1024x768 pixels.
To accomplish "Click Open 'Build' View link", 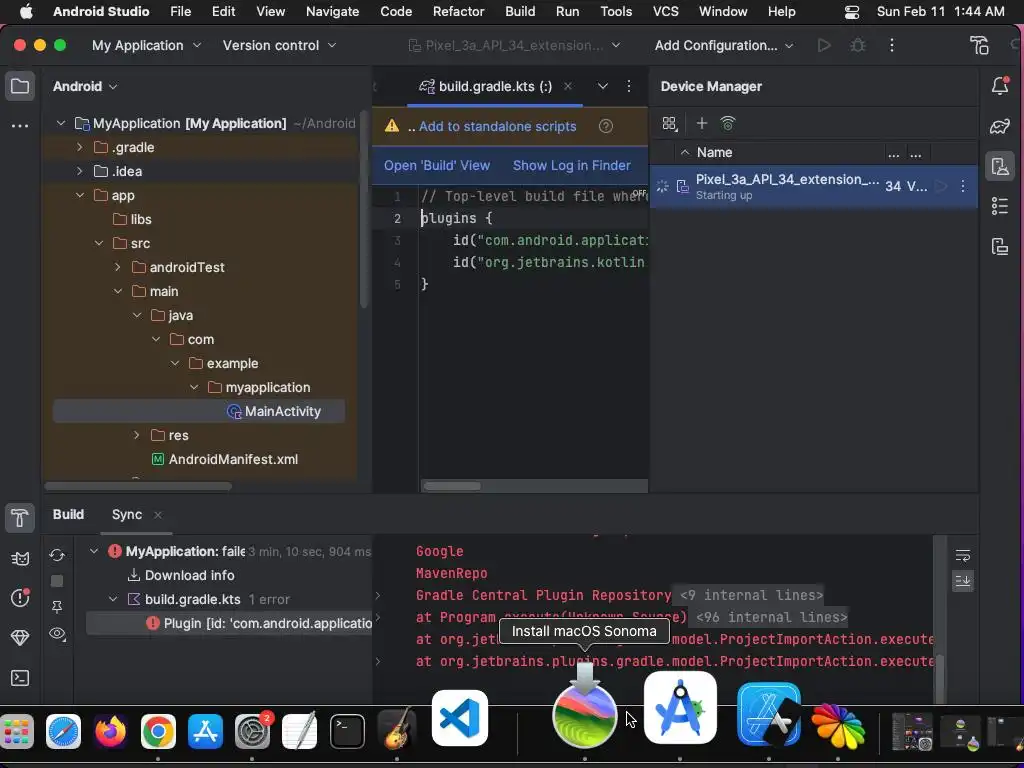I will [437, 166].
